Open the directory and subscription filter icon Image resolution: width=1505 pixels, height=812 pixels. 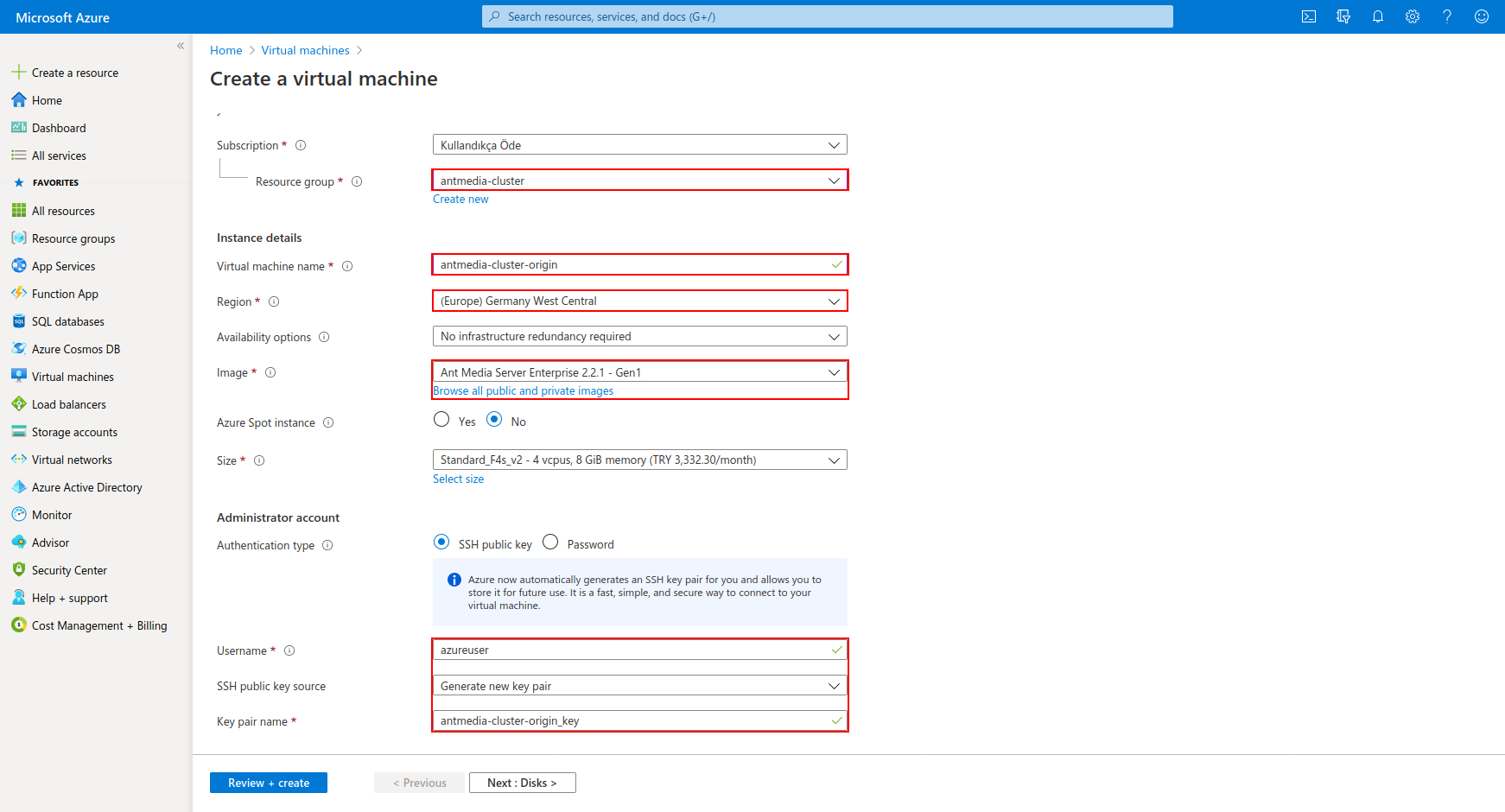[1343, 16]
